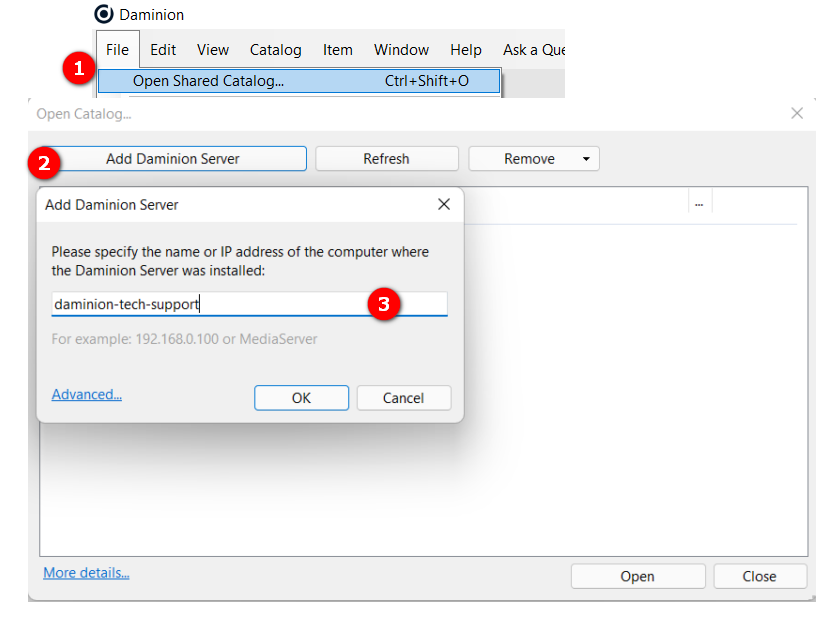
Task: Open the Help menu
Action: coord(465,49)
